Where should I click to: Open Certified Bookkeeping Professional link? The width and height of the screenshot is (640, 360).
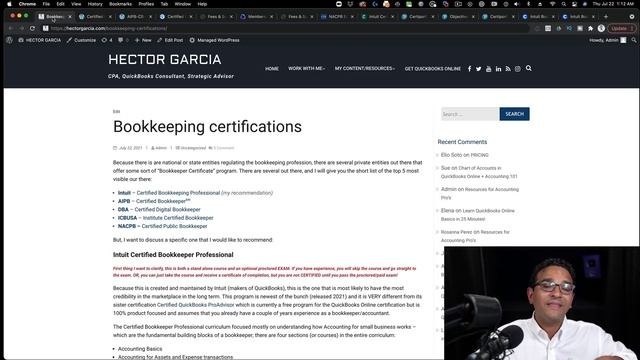click(178, 193)
